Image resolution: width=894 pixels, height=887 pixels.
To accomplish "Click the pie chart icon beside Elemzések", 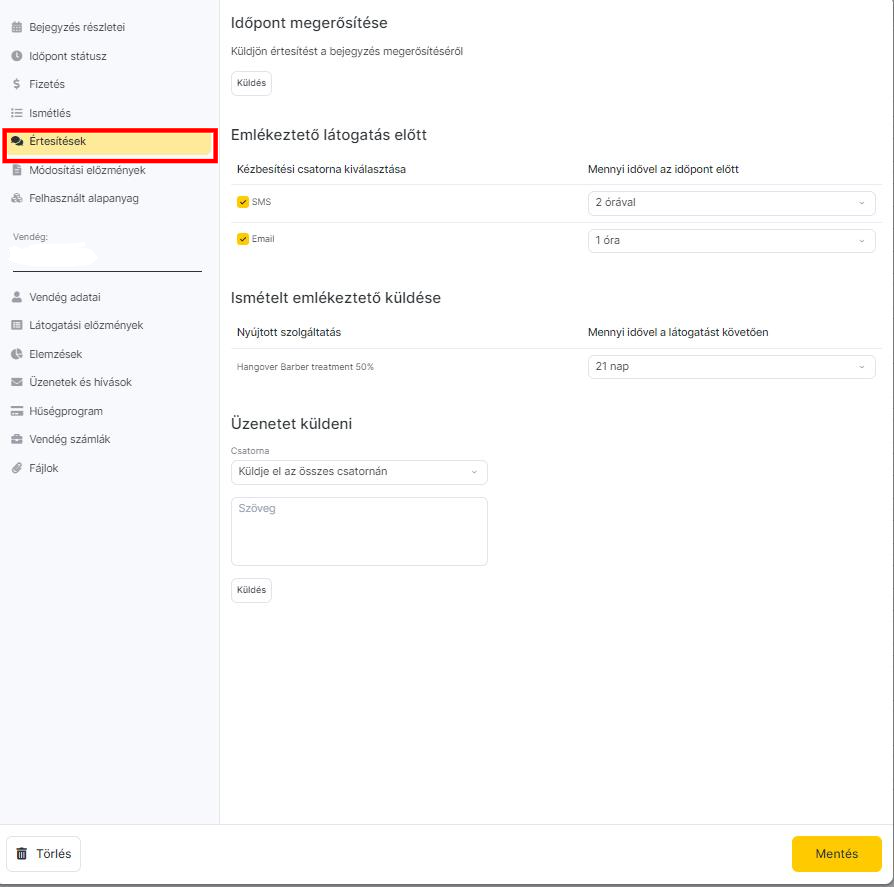I will (17, 354).
